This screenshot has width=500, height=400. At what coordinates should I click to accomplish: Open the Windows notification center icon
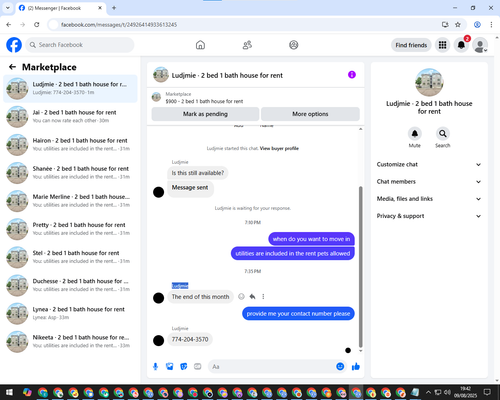click(487, 392)
